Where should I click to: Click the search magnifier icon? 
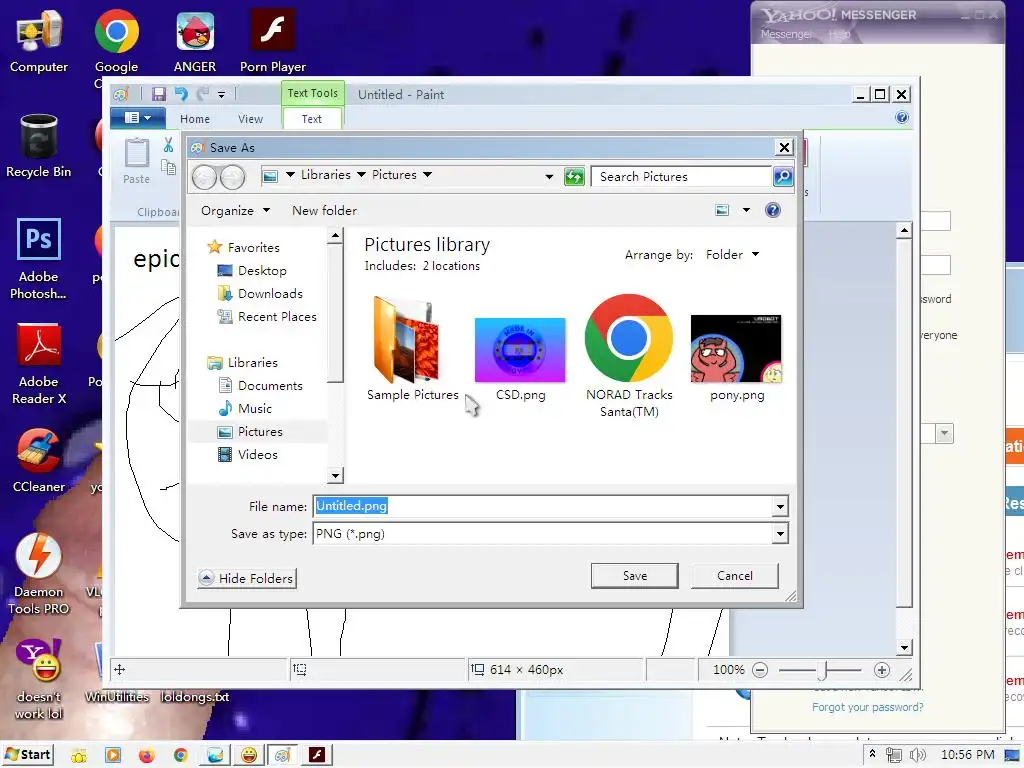click(x=782, y=176)
